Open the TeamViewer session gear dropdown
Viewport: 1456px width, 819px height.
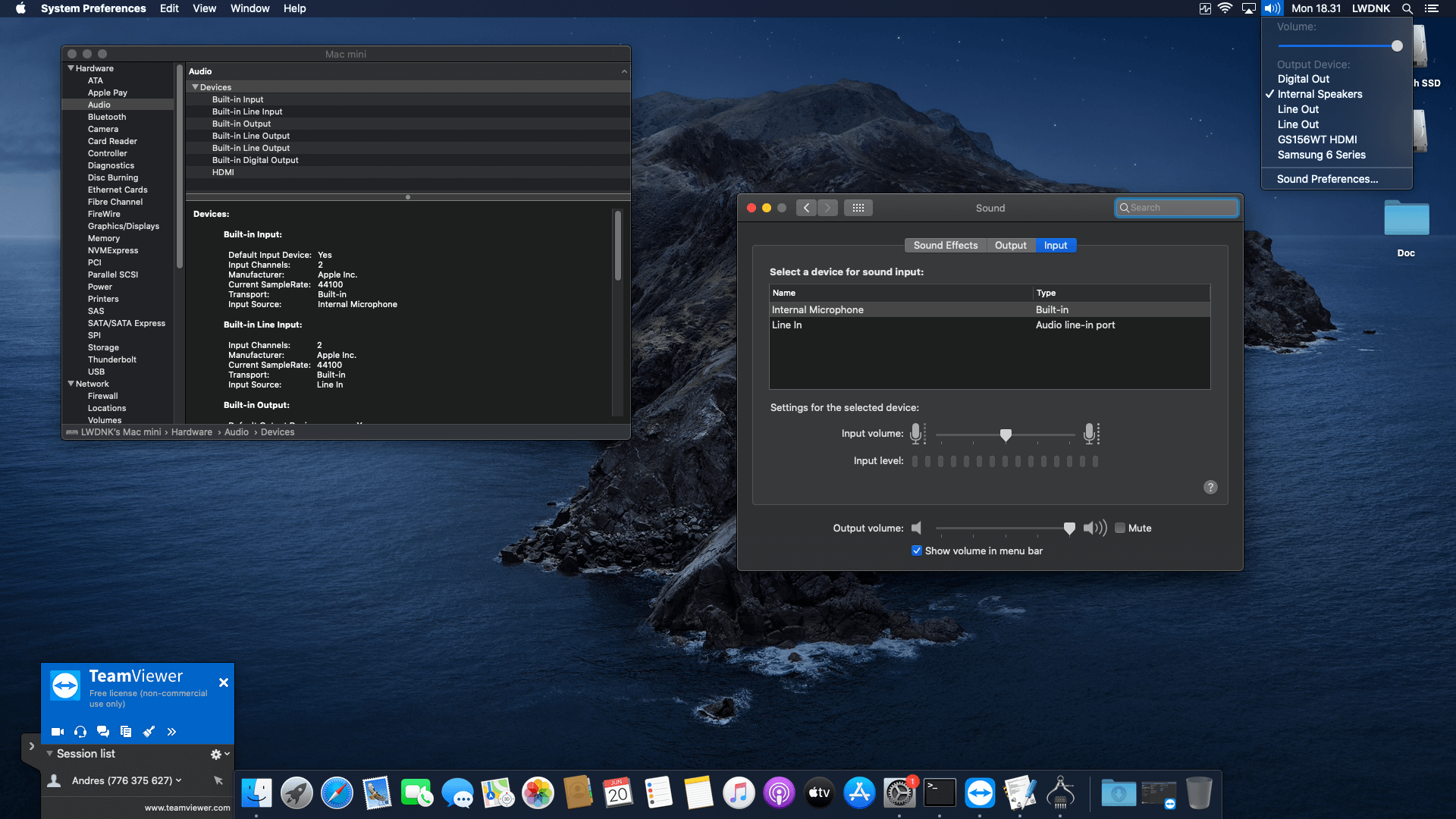pos(220,754)
